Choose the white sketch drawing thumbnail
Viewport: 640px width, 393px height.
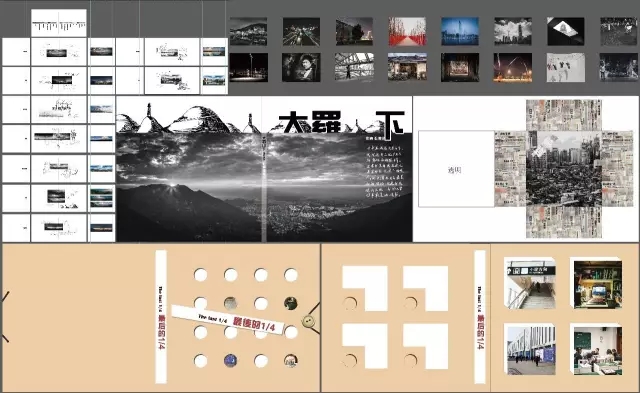coord(566,67)
